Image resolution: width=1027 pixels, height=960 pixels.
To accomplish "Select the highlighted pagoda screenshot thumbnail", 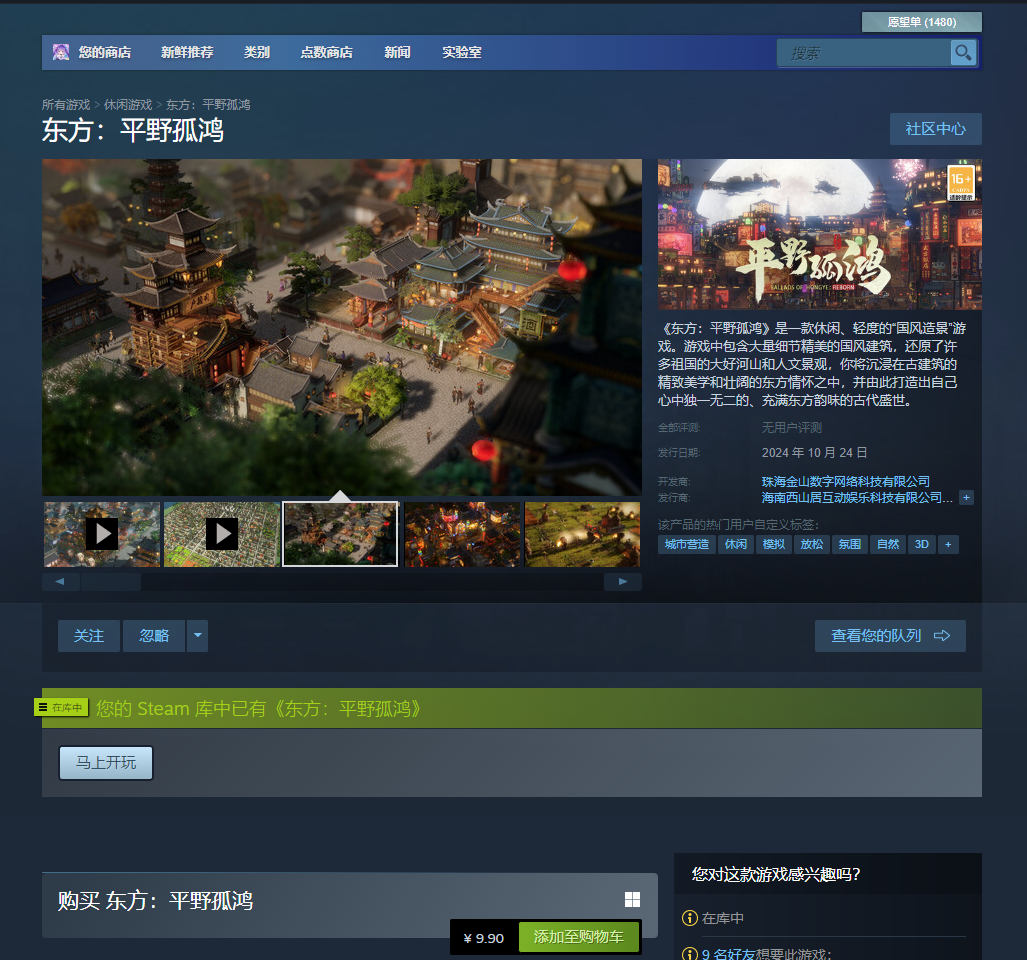I will [340, 534].
